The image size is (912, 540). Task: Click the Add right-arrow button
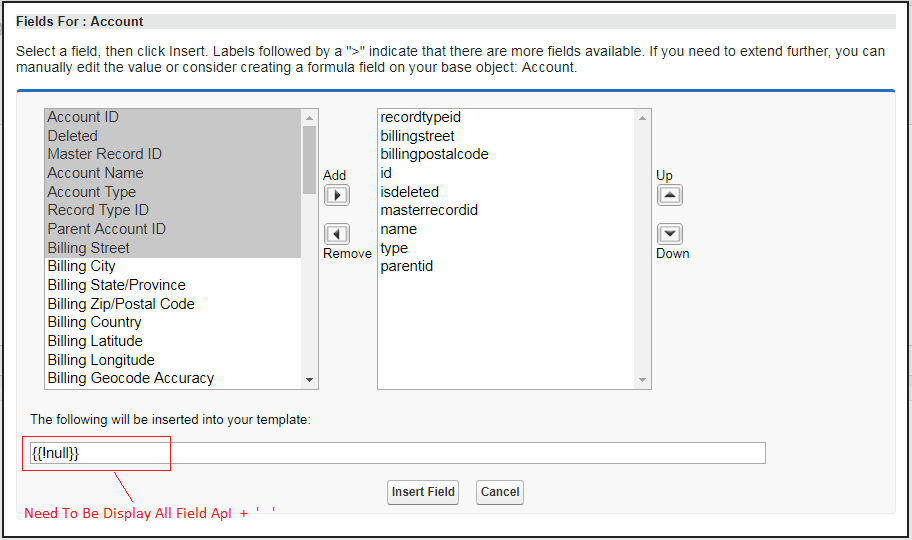click(x=337, y=195)
